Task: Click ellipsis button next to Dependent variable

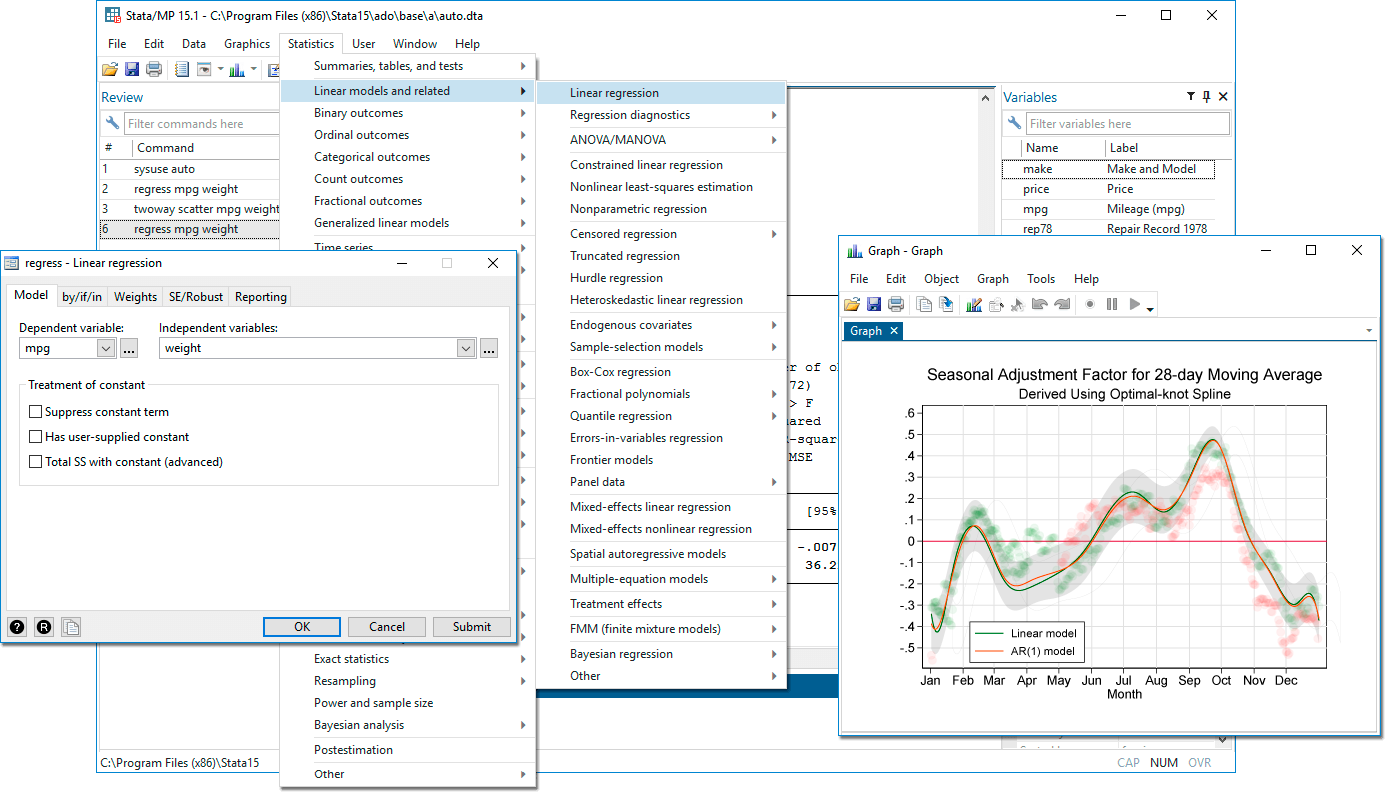Action: coord(129,348)
